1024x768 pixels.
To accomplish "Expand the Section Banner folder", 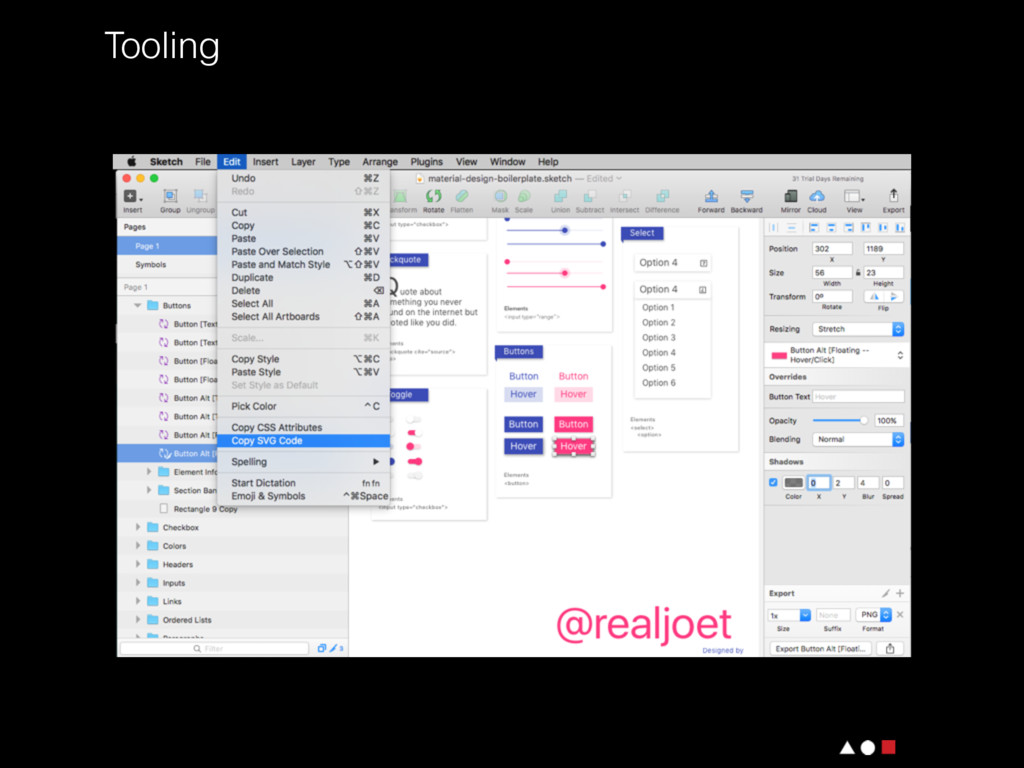I will point(149,490).
